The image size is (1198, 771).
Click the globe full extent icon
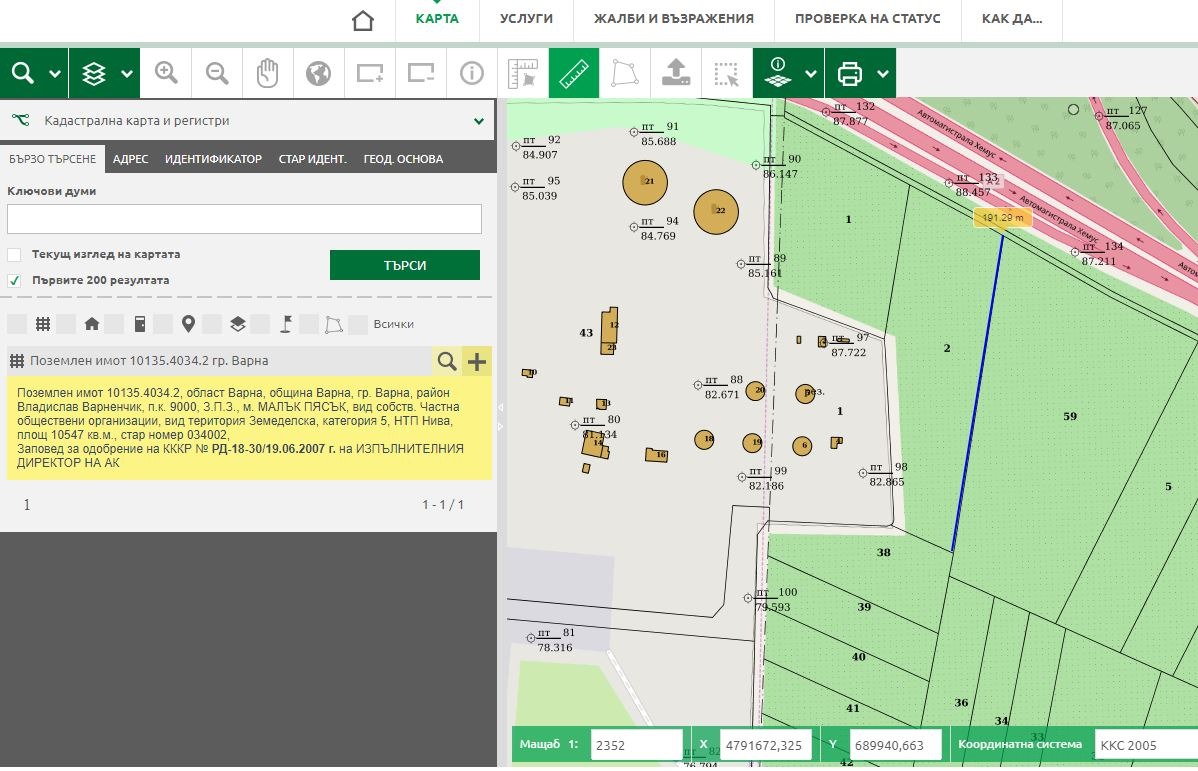pyautogui.click(x=318, y=73)
